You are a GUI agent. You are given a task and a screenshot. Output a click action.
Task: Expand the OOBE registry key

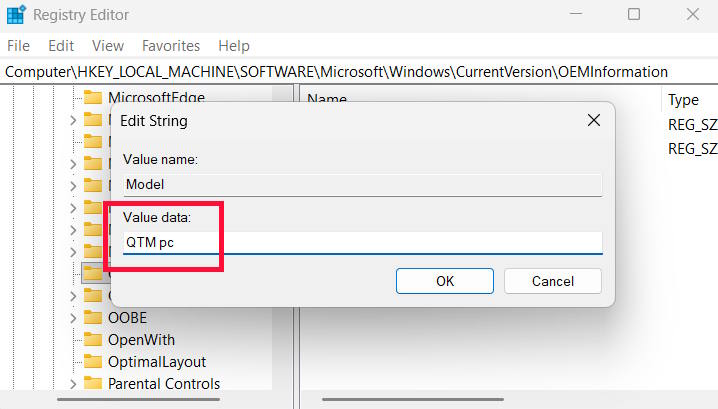[x=72, y=317]
